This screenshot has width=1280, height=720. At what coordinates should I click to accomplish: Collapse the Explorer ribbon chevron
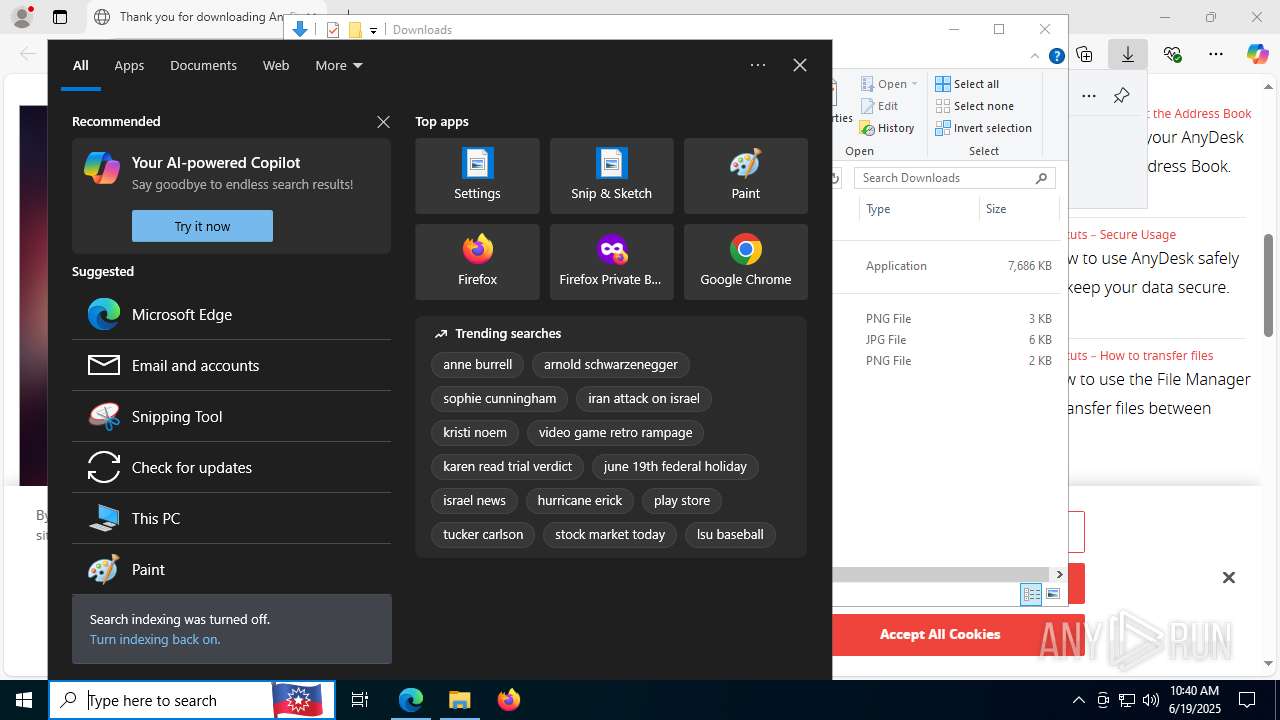click(x=1035, y=56)
